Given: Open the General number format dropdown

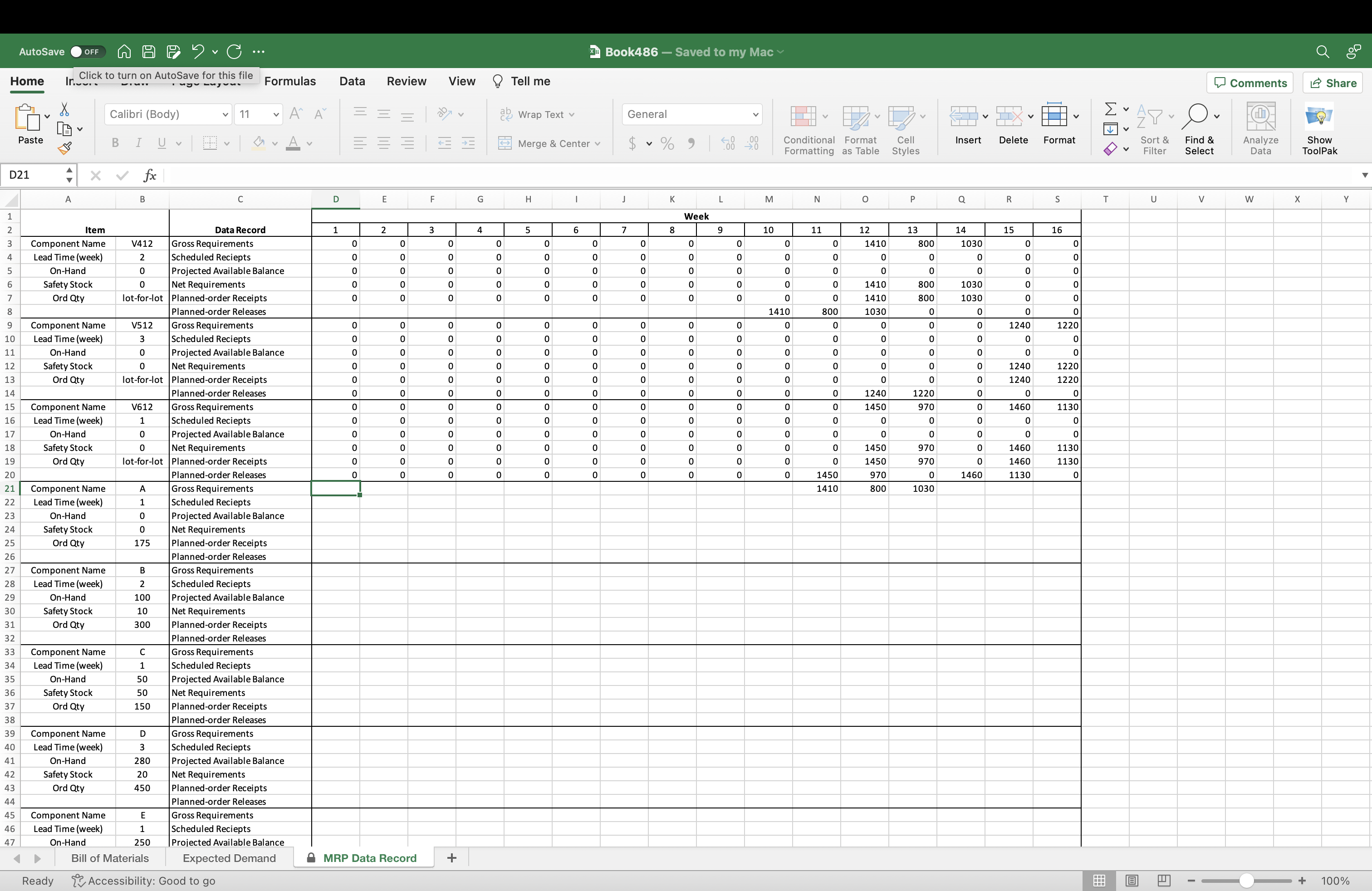Looking at the screenshot, I should (755, 115).
